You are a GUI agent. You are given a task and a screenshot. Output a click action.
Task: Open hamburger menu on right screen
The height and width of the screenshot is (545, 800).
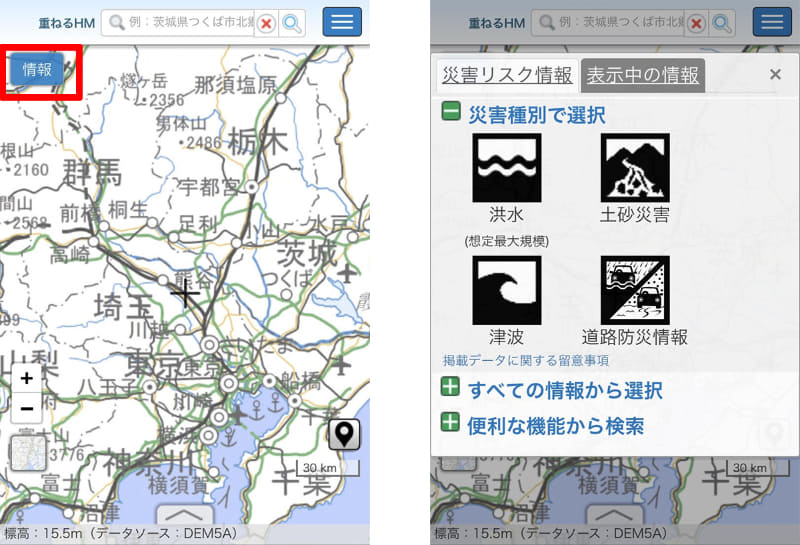point(772,21)
